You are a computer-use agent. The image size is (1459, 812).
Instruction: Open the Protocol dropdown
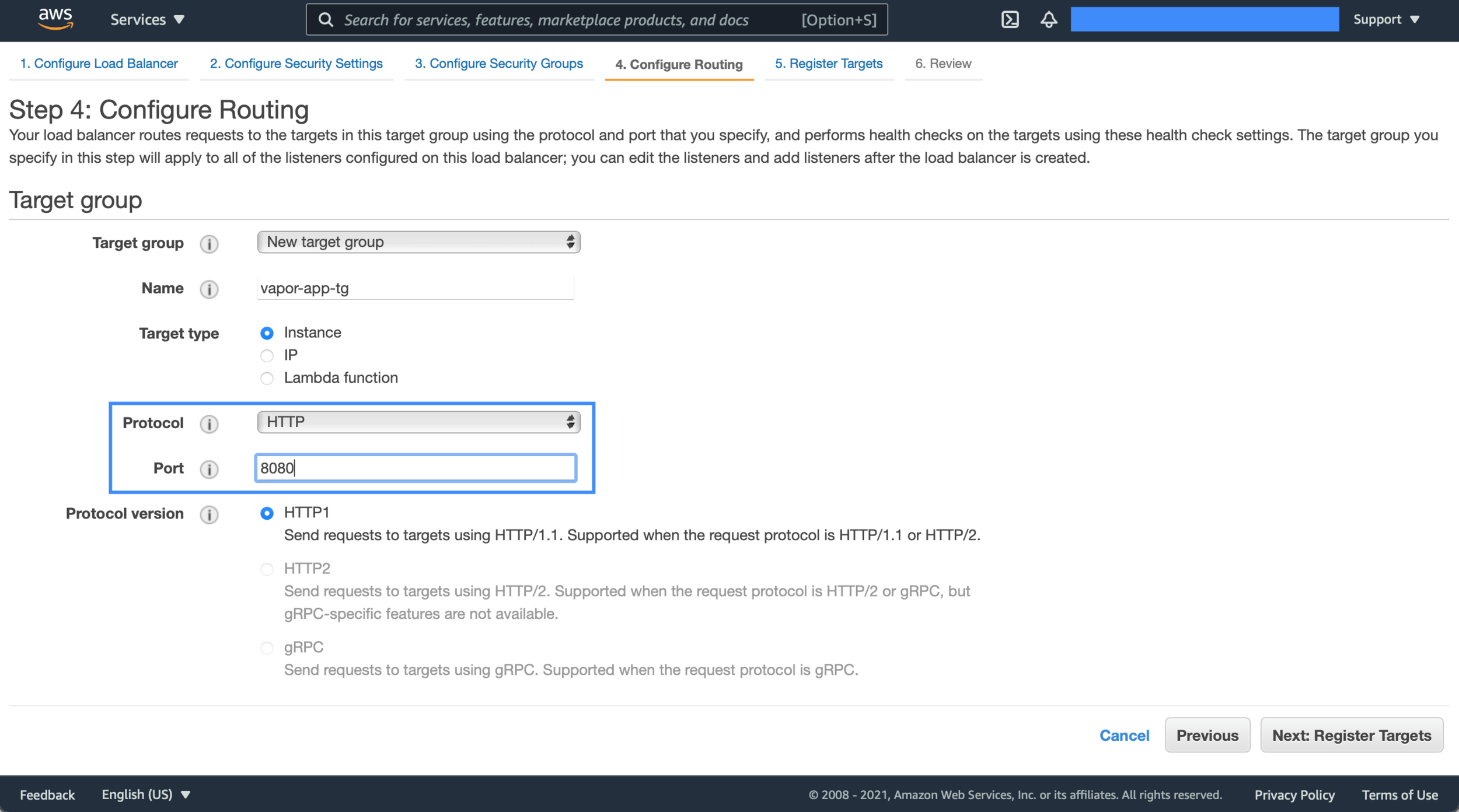click(x=418, y=421)
